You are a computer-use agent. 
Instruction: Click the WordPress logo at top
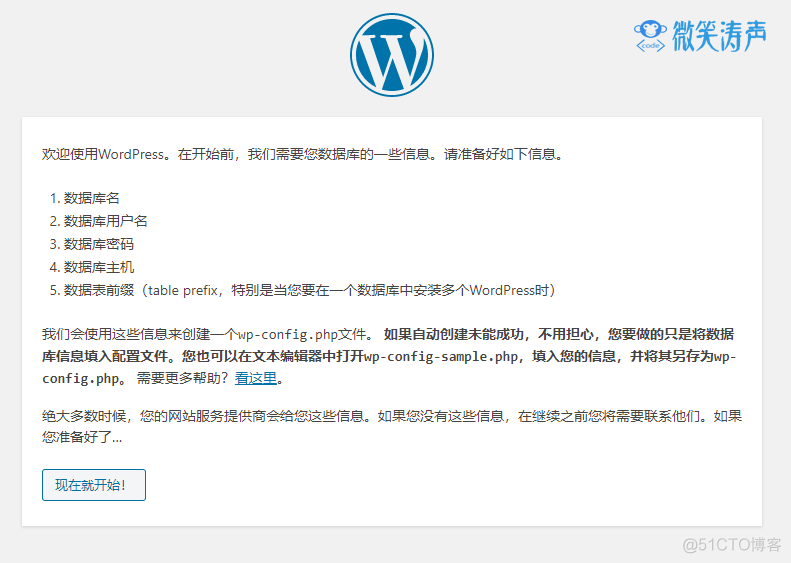(392, 55)
